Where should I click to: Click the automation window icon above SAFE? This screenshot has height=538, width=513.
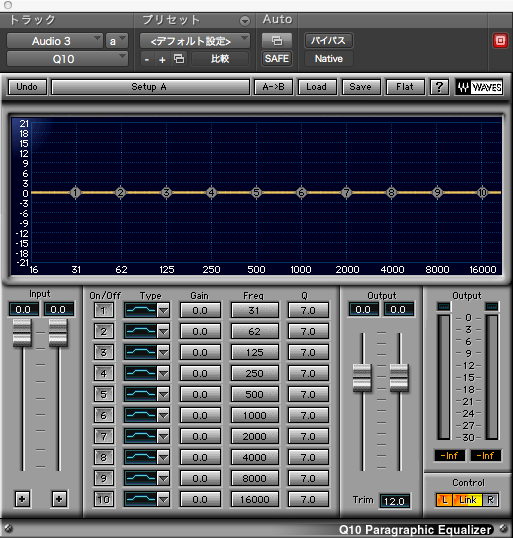[x=277, y=41]
